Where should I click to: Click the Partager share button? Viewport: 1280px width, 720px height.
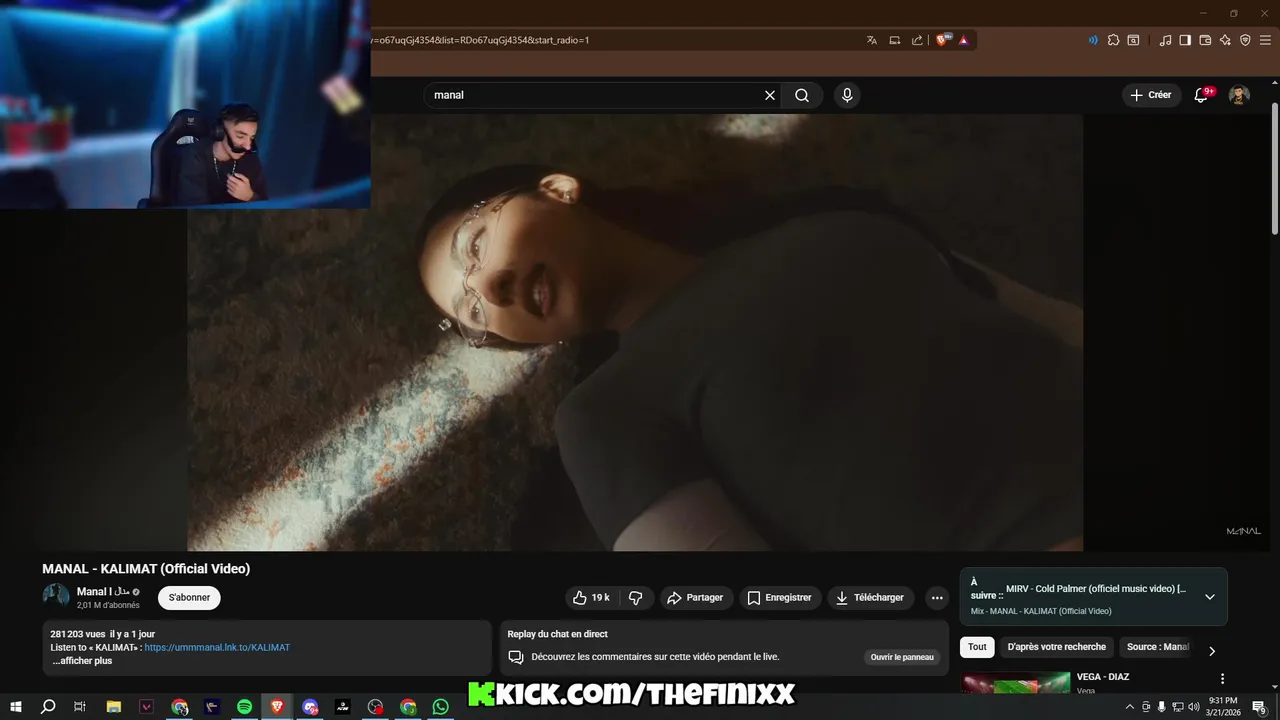(695, 598)
